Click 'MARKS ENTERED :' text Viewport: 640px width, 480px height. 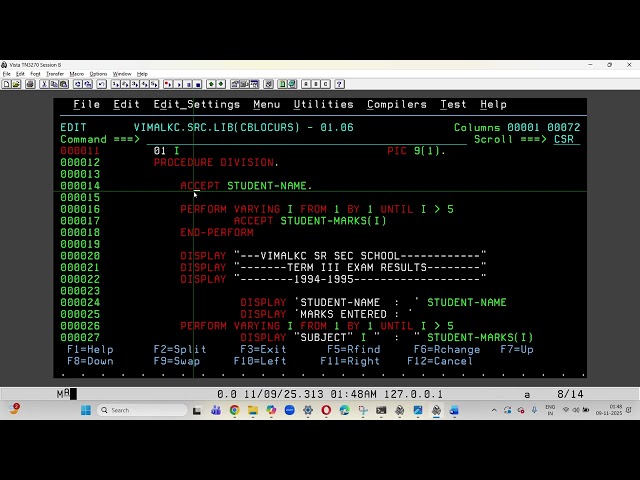coord(350,314)
